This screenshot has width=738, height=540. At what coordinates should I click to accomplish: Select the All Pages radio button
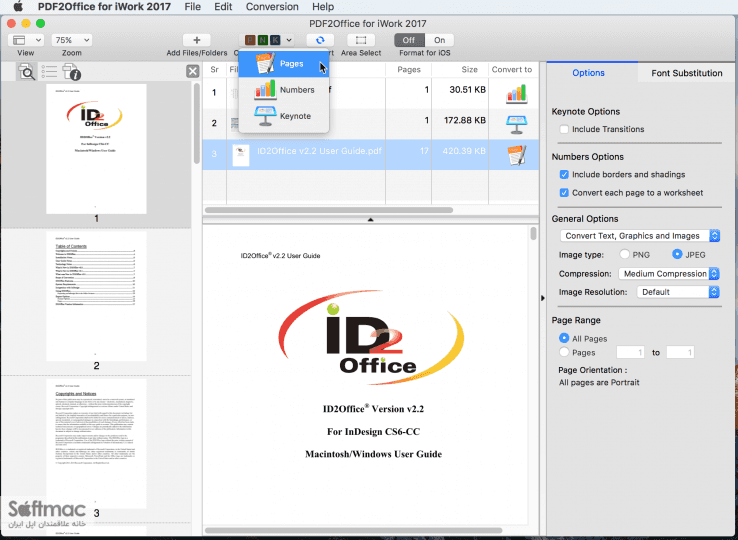[564, 338]
